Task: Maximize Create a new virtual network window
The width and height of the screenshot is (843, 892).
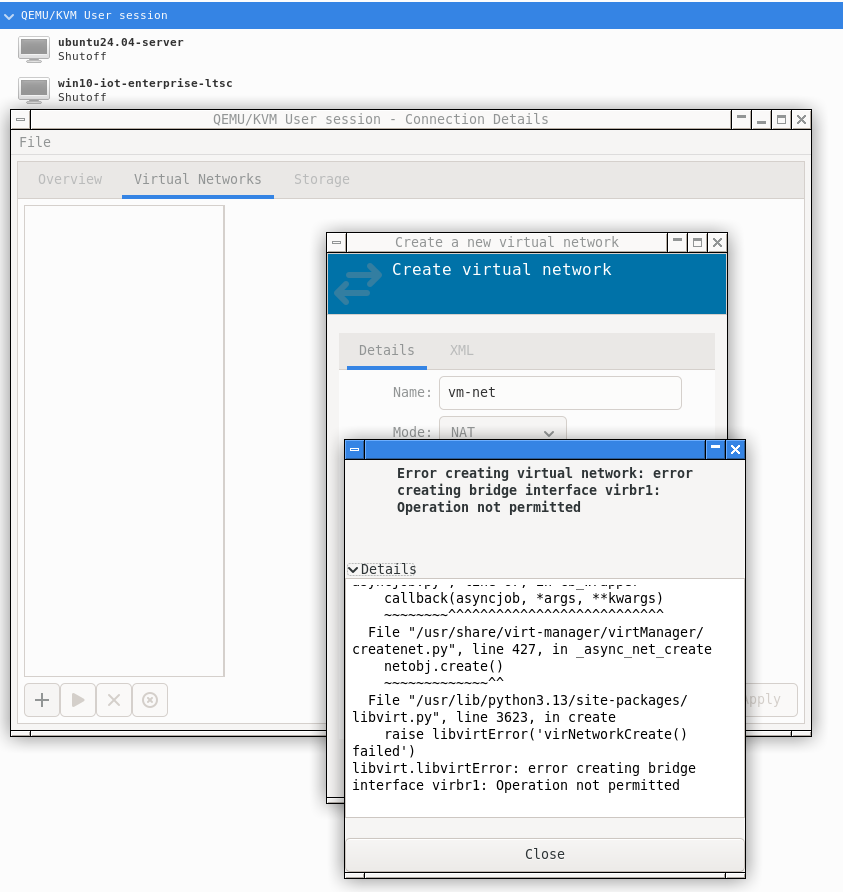Action: point(697,242)
